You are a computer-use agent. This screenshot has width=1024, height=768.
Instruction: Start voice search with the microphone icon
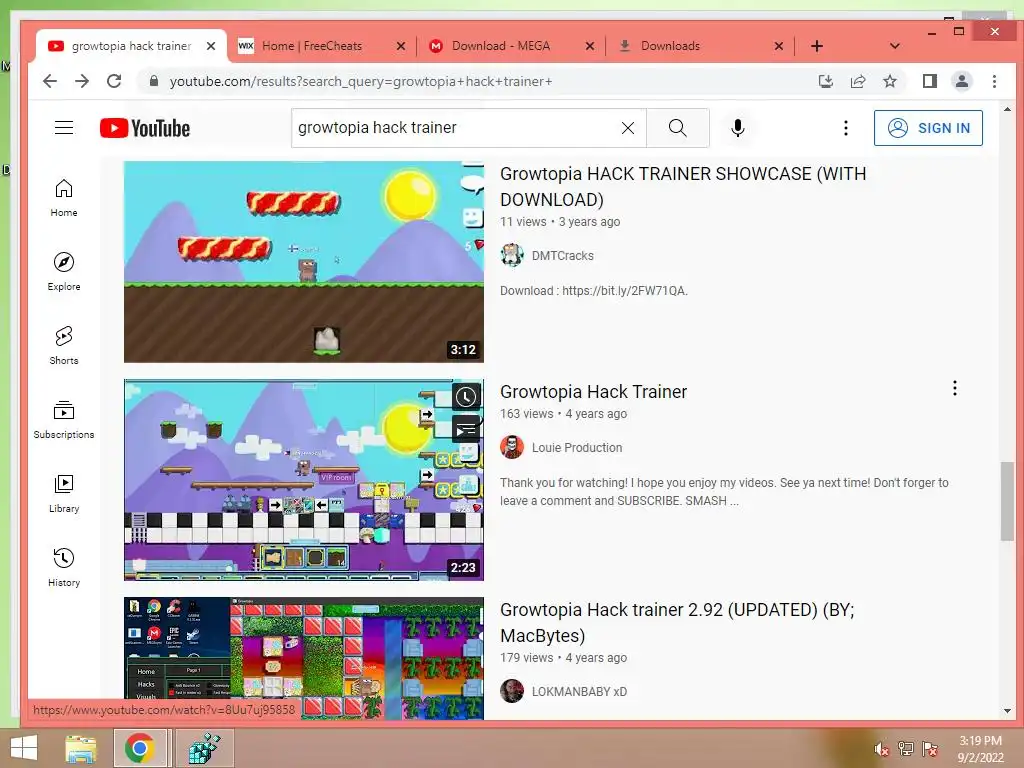(737, 128)
